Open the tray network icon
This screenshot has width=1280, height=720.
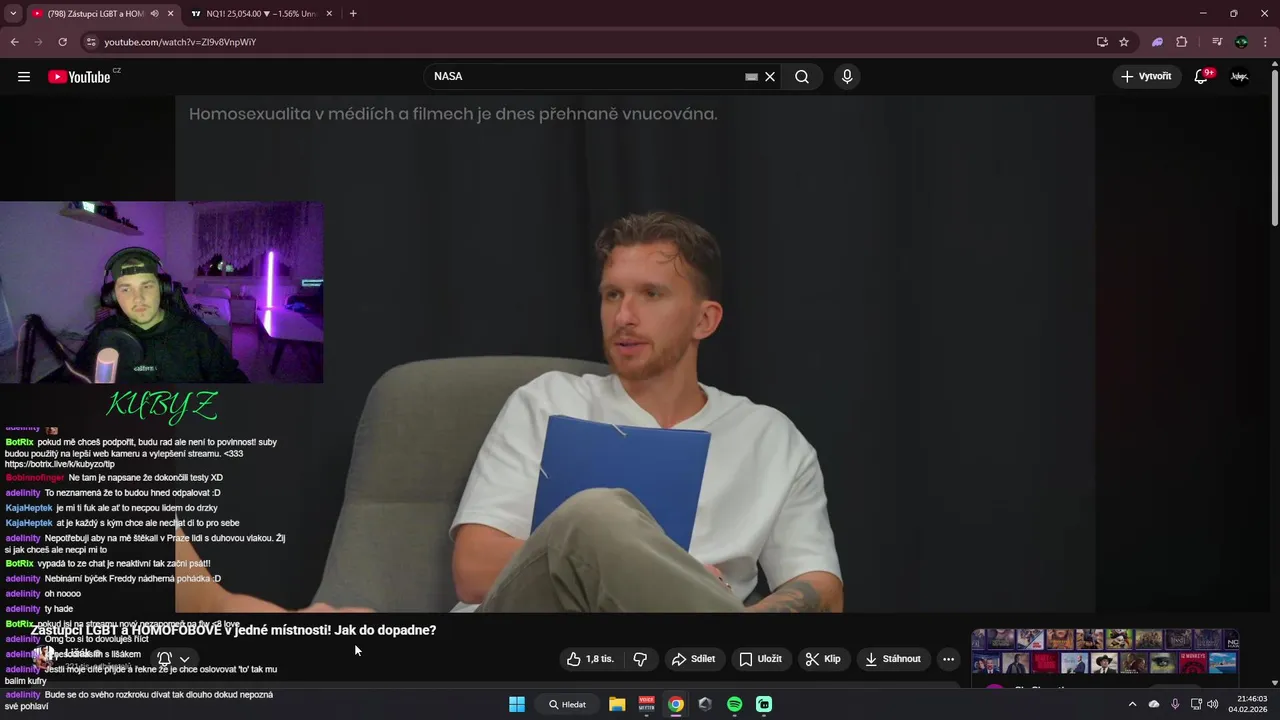(x=1196, y=704)
